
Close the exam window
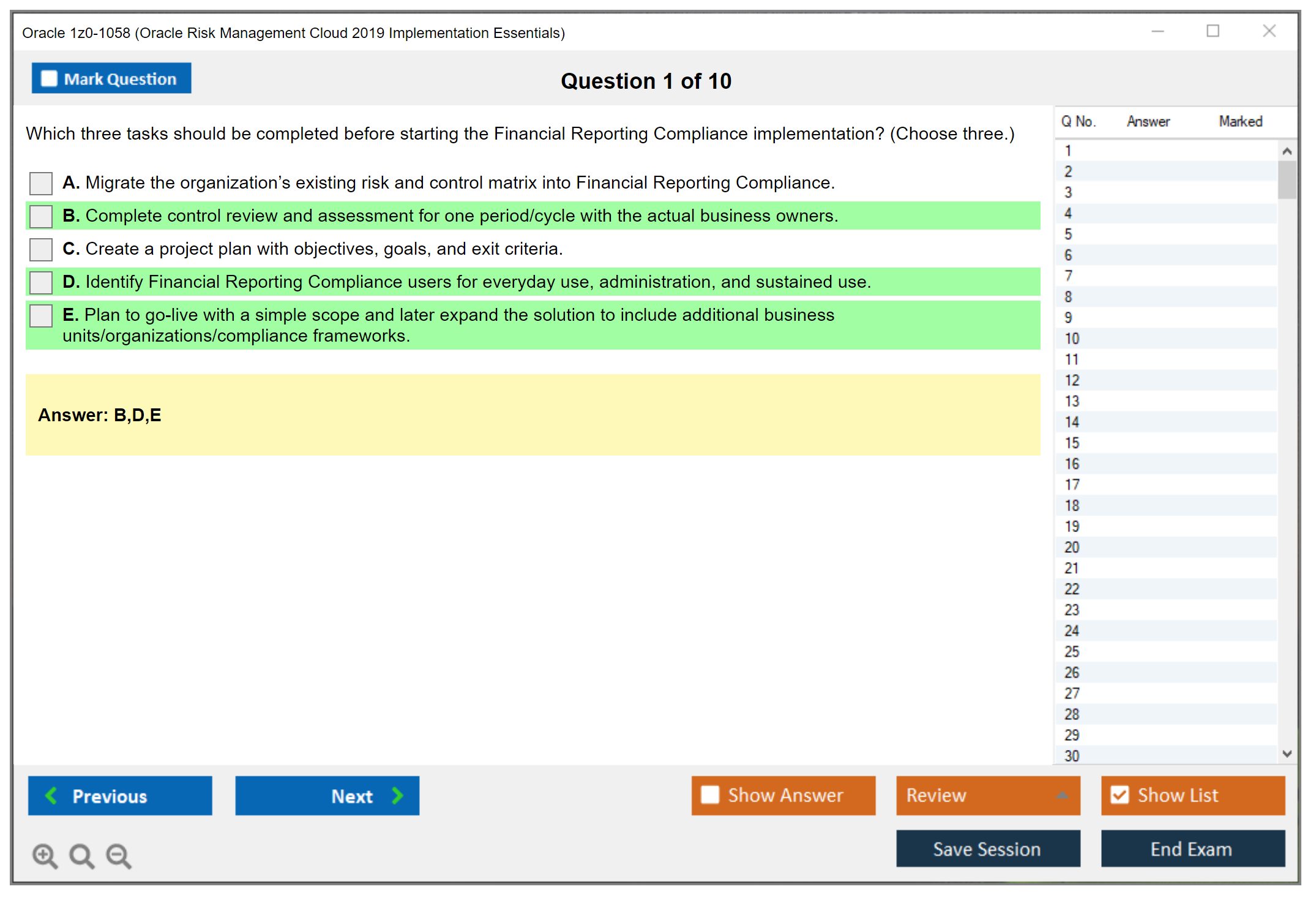pos(1269,31)
